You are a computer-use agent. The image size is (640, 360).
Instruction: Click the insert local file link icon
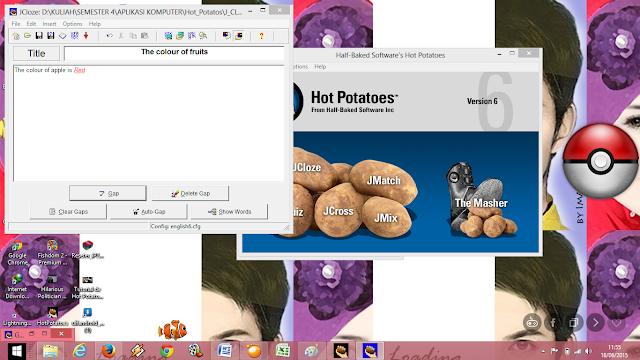[203, 36]
